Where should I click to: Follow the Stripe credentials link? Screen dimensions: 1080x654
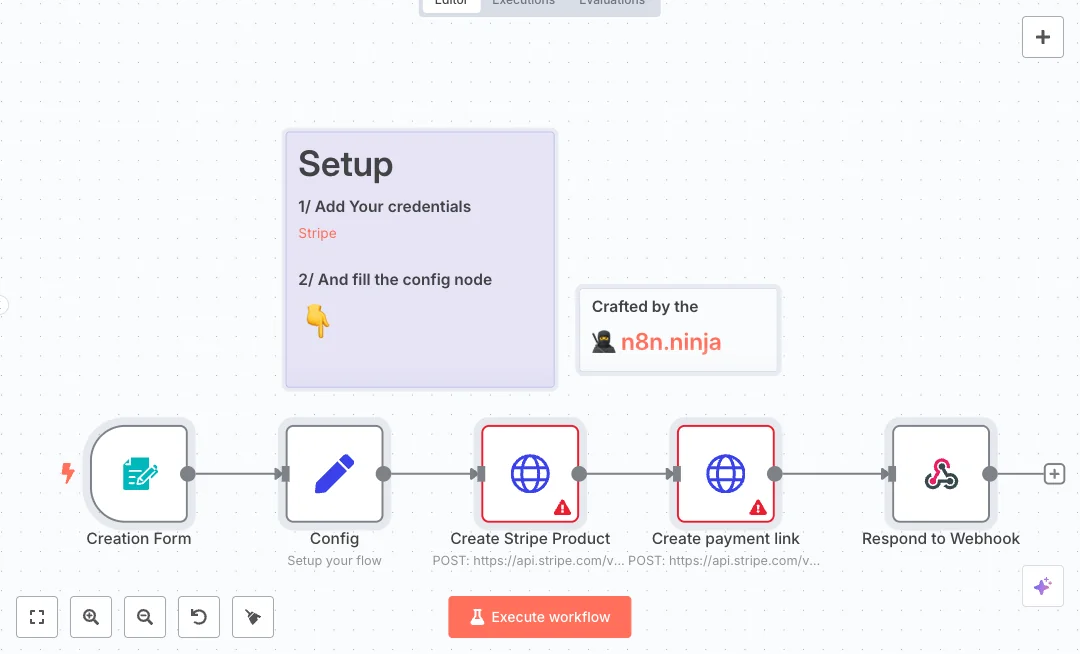pyautogui.click(x=317, y=233)
